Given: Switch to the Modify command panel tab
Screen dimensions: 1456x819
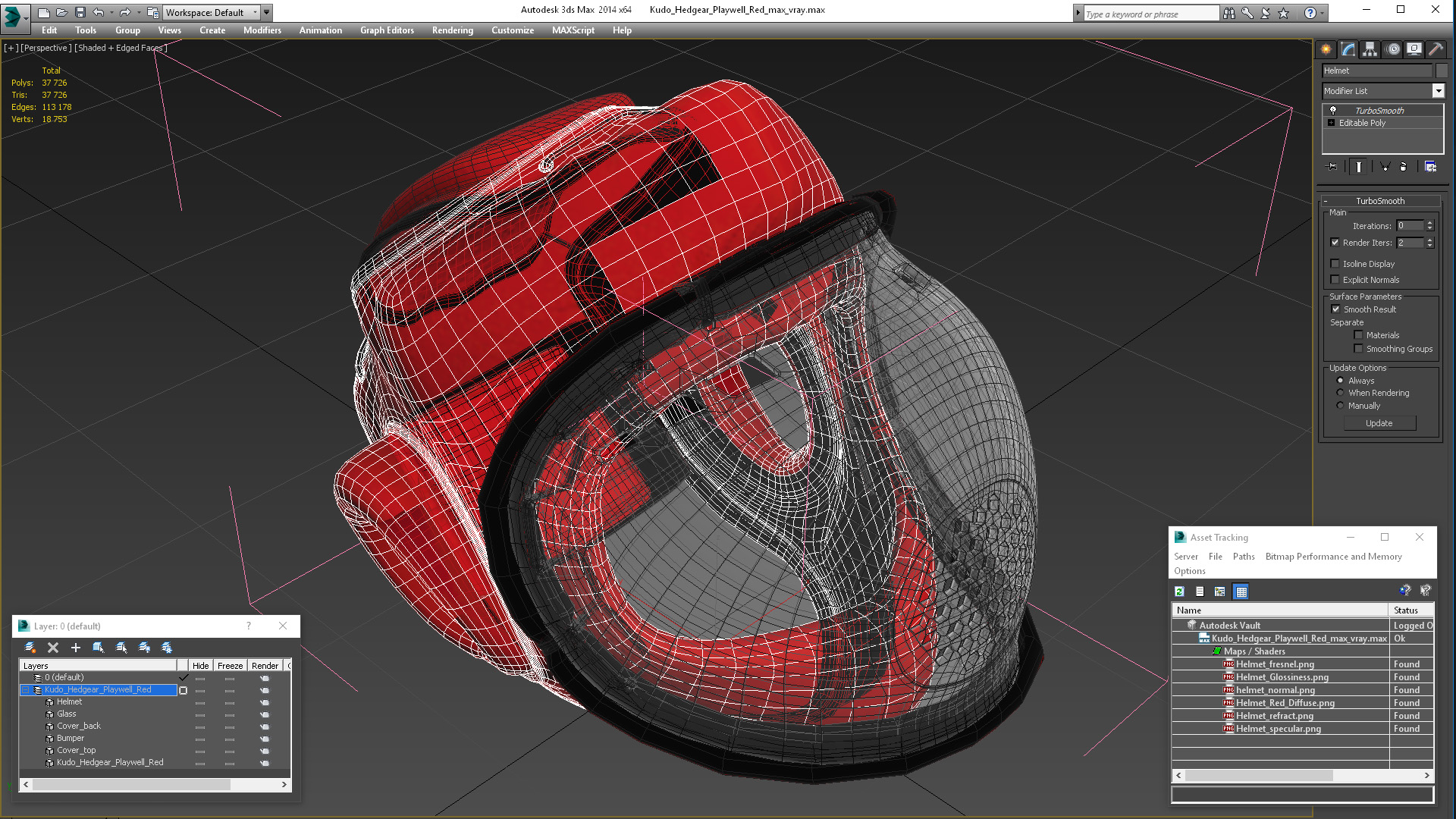Looking at the screenshot, I should 1348,49.
